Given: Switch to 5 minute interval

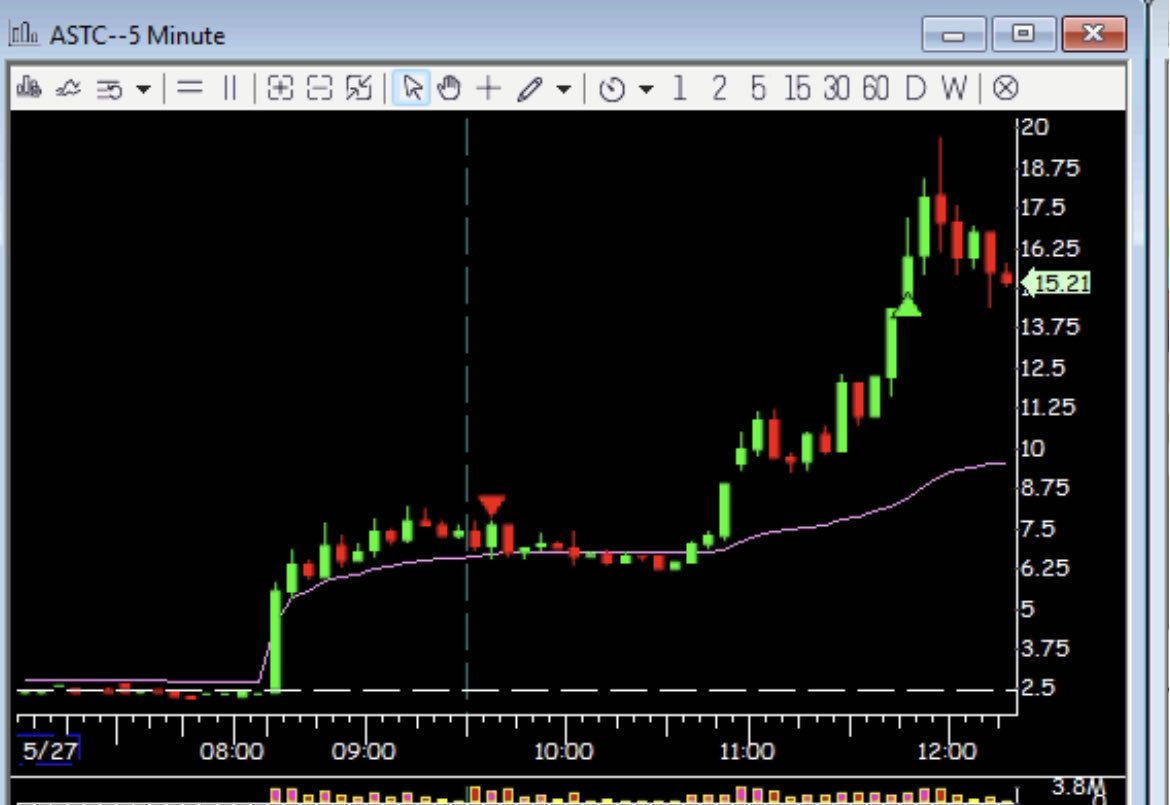Looking at the screenshot, I should coord(758,88).
